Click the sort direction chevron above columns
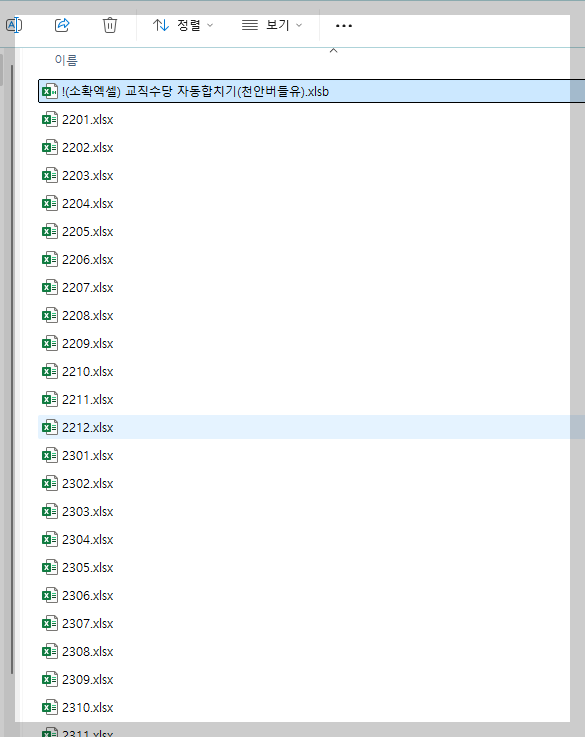The height and width of the screenshot is (737, 585). (x=334, y=50)
